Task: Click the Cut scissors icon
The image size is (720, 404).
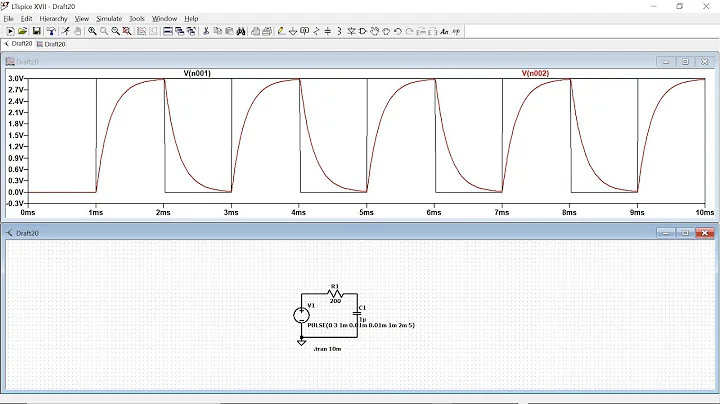Action: 206,31
